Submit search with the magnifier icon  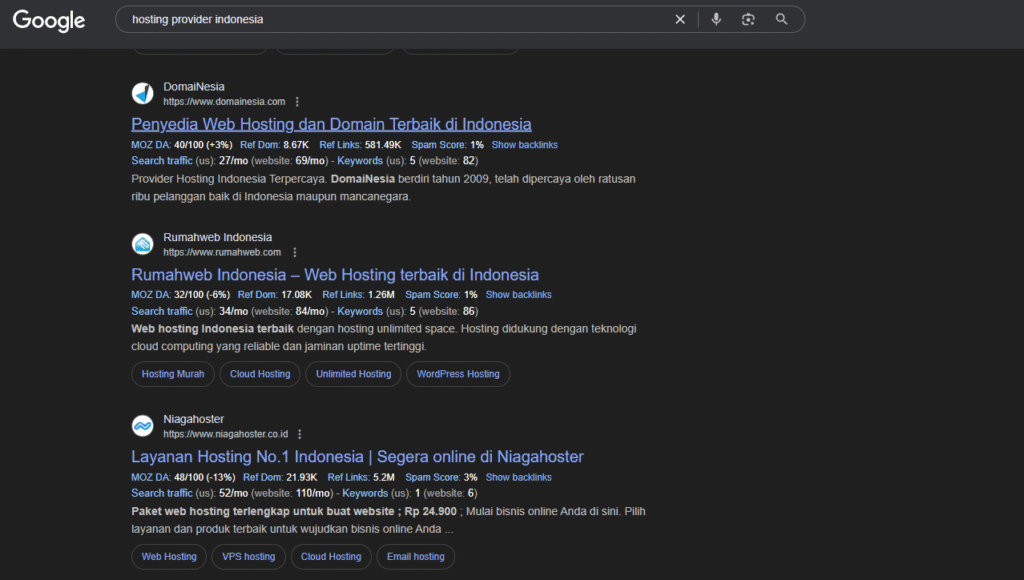click(781, 20)
